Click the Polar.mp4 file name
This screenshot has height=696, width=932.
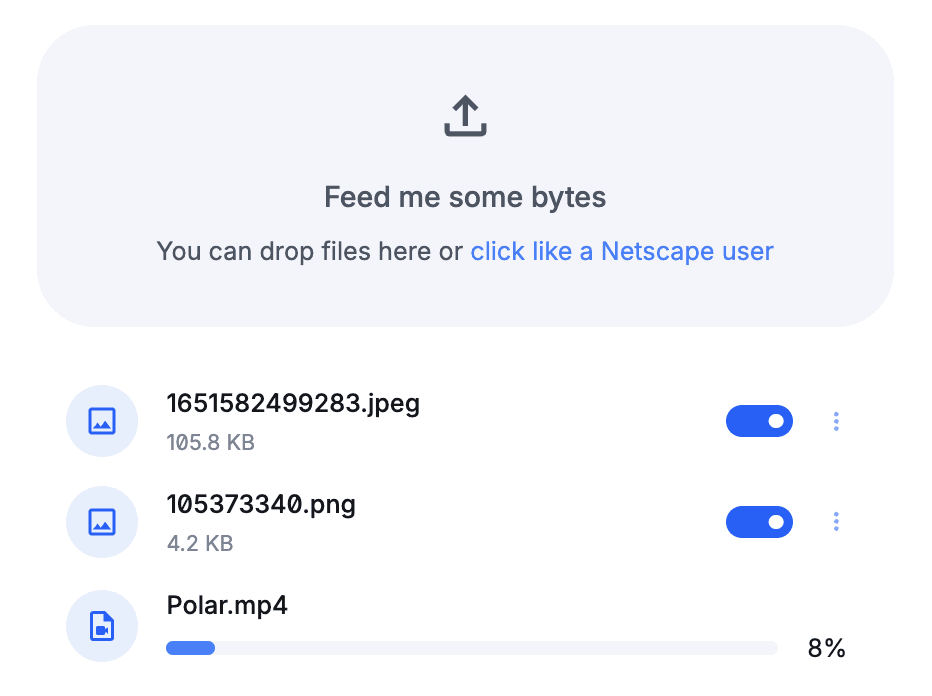[x=227, y=606]
